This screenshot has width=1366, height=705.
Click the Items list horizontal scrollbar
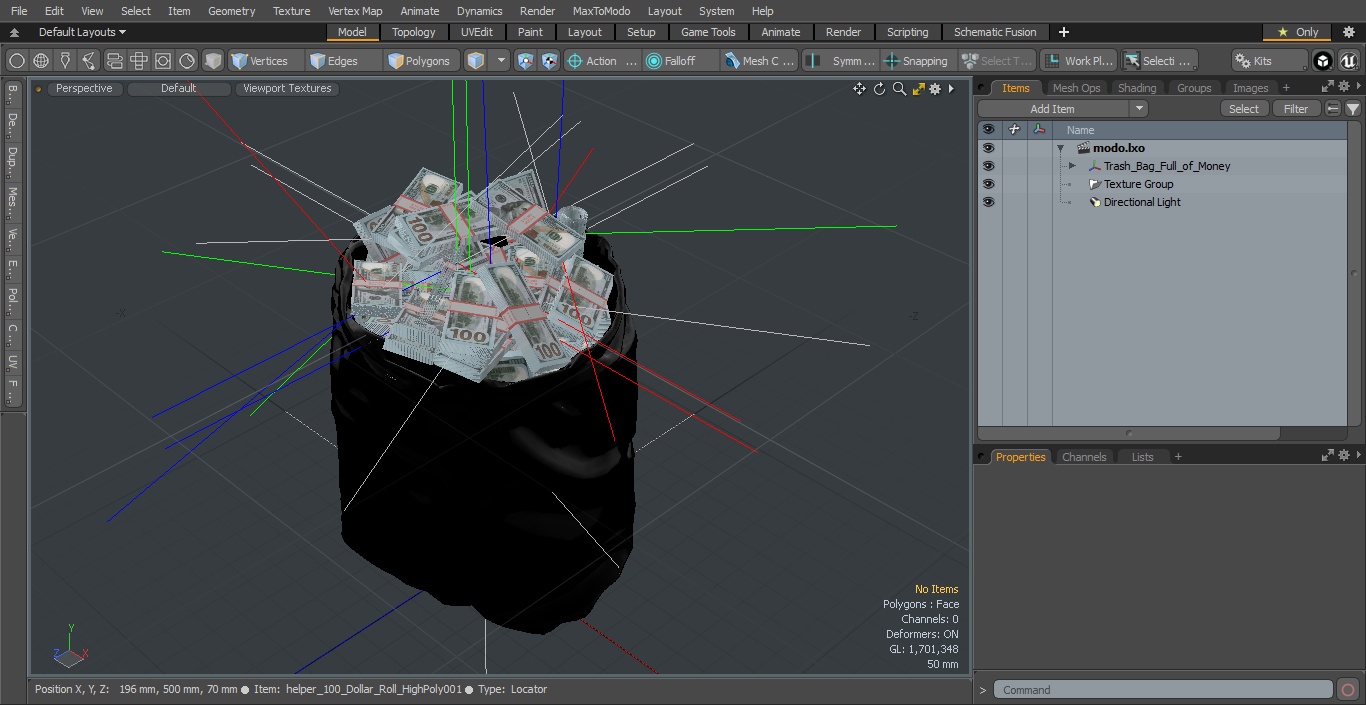click(x=1129, y=434)
